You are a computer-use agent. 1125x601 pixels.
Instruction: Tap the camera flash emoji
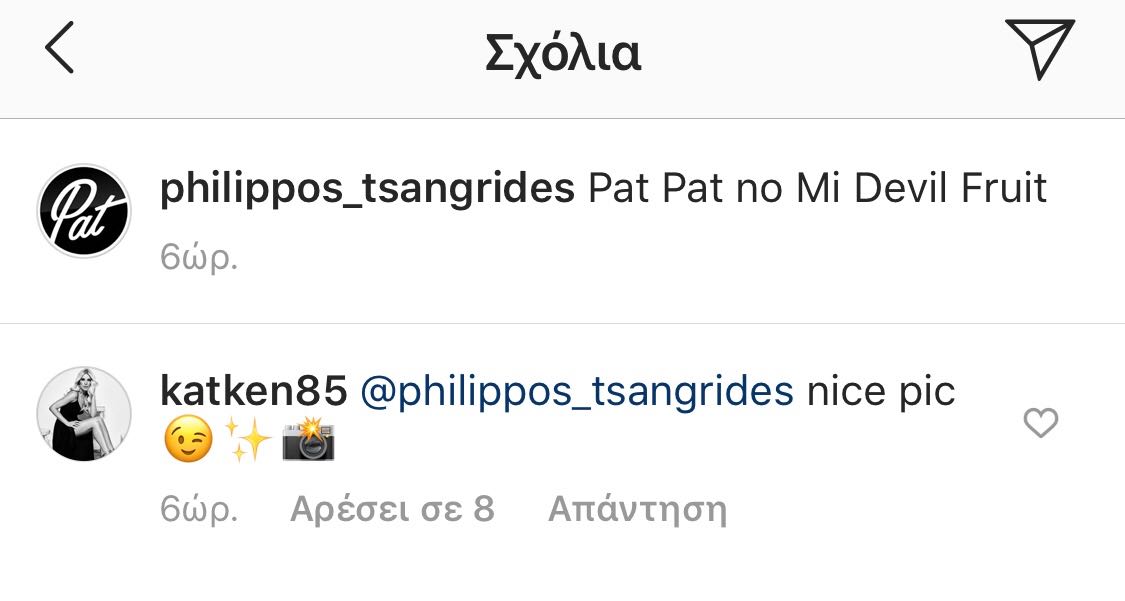tap(309, 440)
